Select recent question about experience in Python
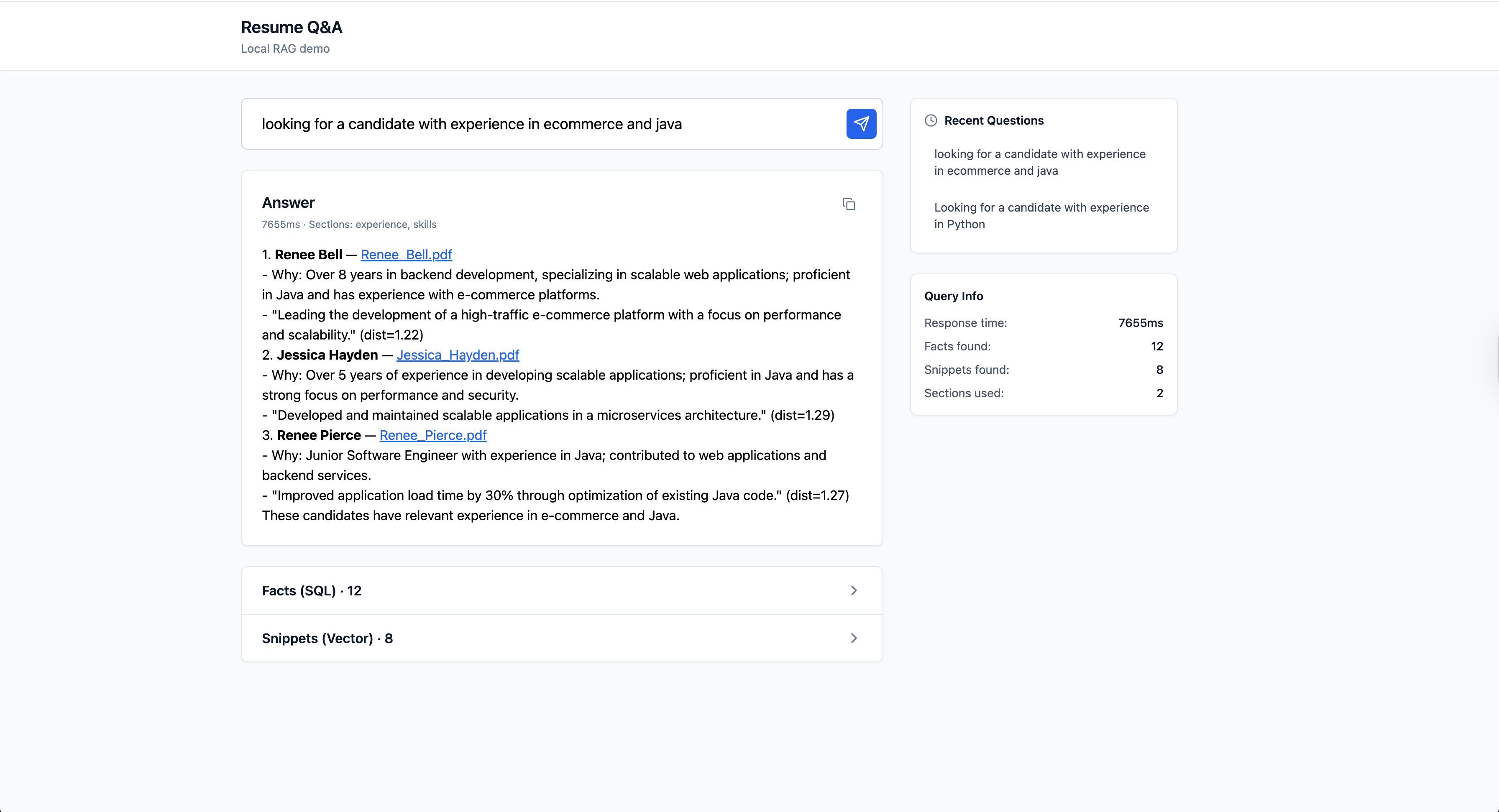Screen dimensions: 1499x812 [x=1041, y=216]
